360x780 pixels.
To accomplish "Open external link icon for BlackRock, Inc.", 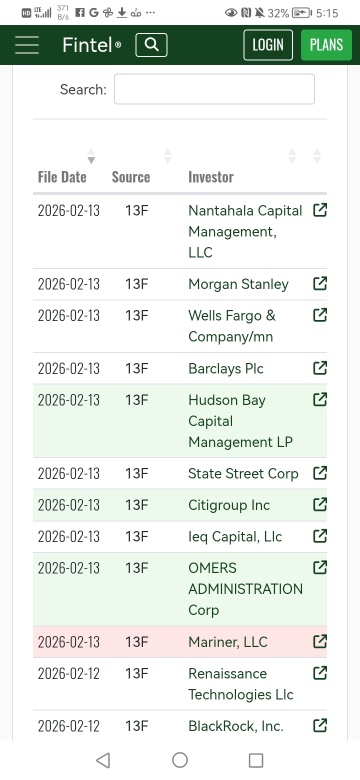I will (x=320, y=726).
